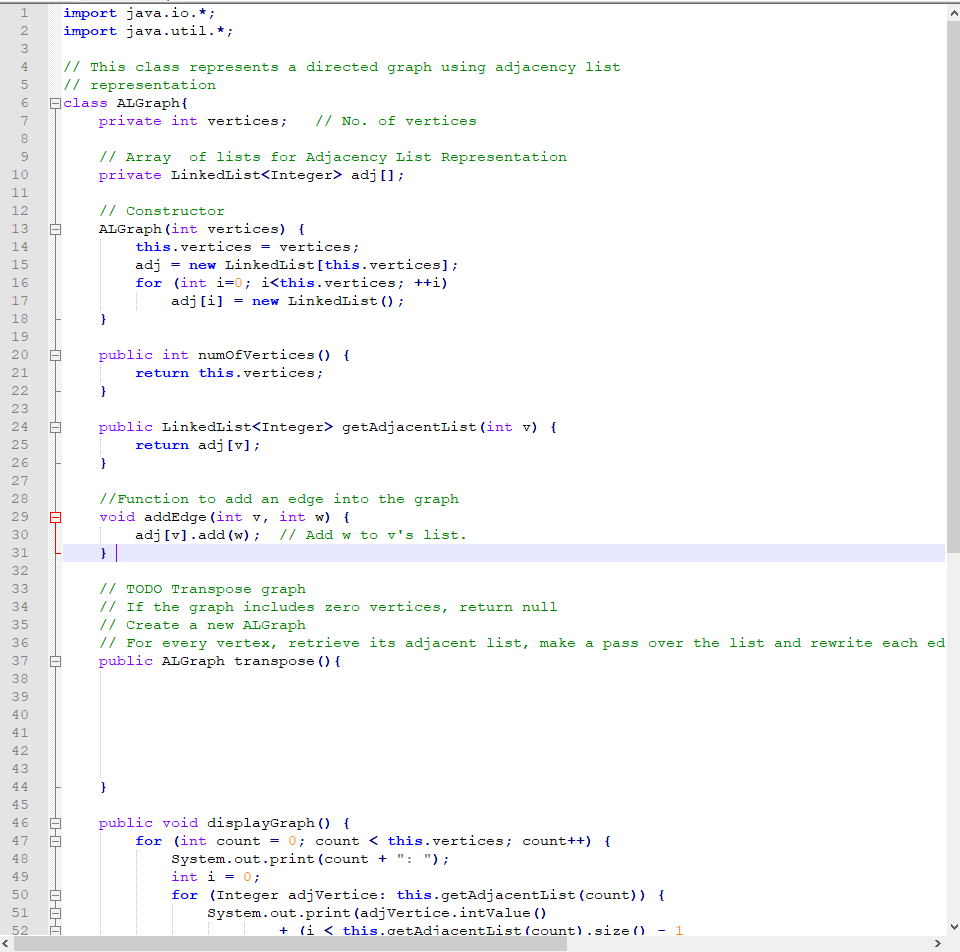Click the vertical scrollbar down arrow
Screen dimensions: 960x952
[952, 928]
